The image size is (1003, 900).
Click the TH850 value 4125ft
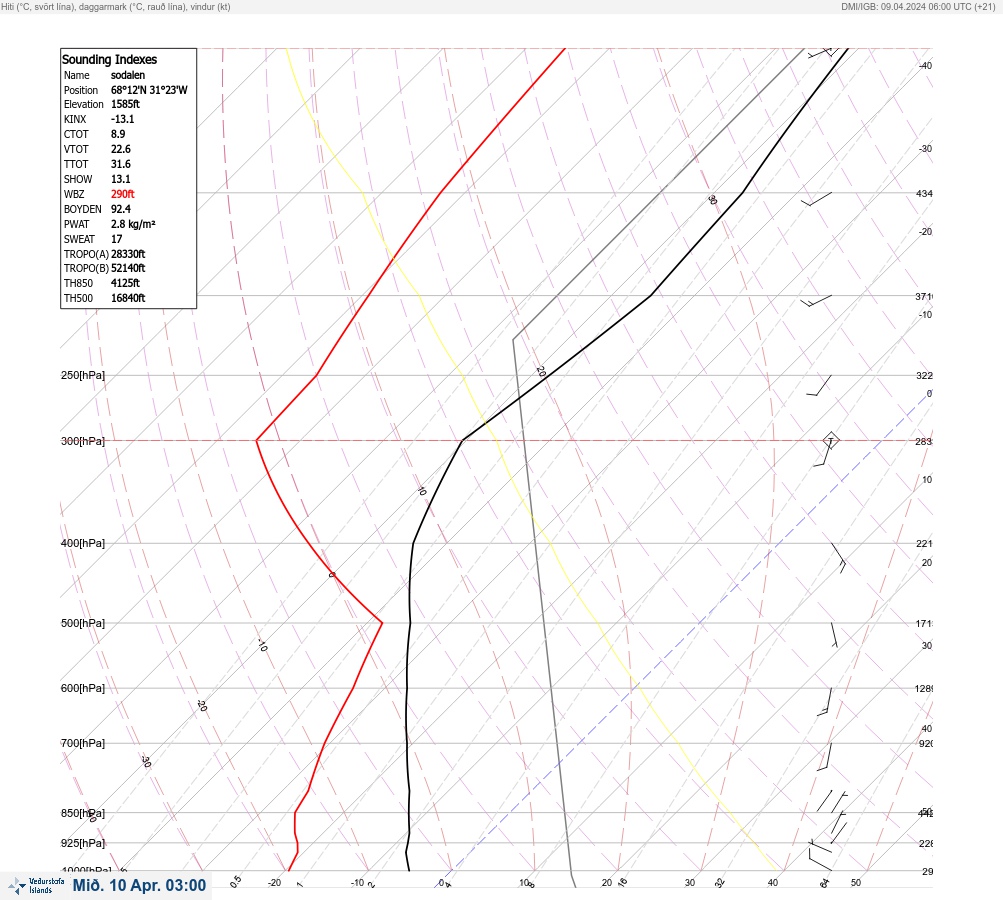[x=125, y=283]
